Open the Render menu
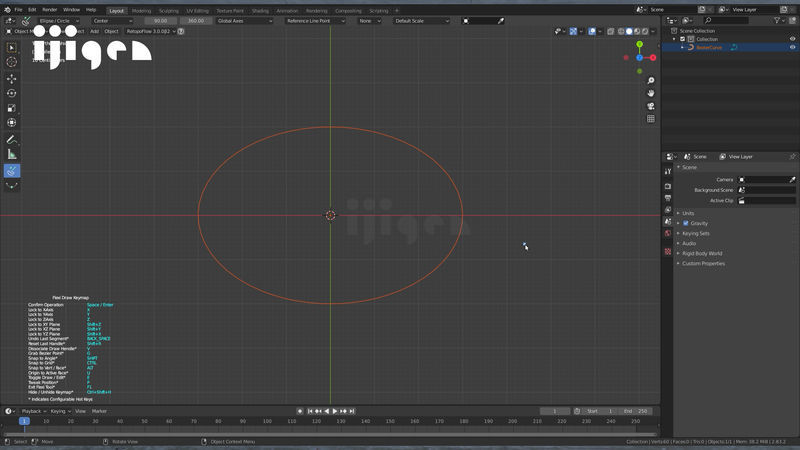Viewport: 800px width, 450px height. pyautogui.click(x=49, y=10)
